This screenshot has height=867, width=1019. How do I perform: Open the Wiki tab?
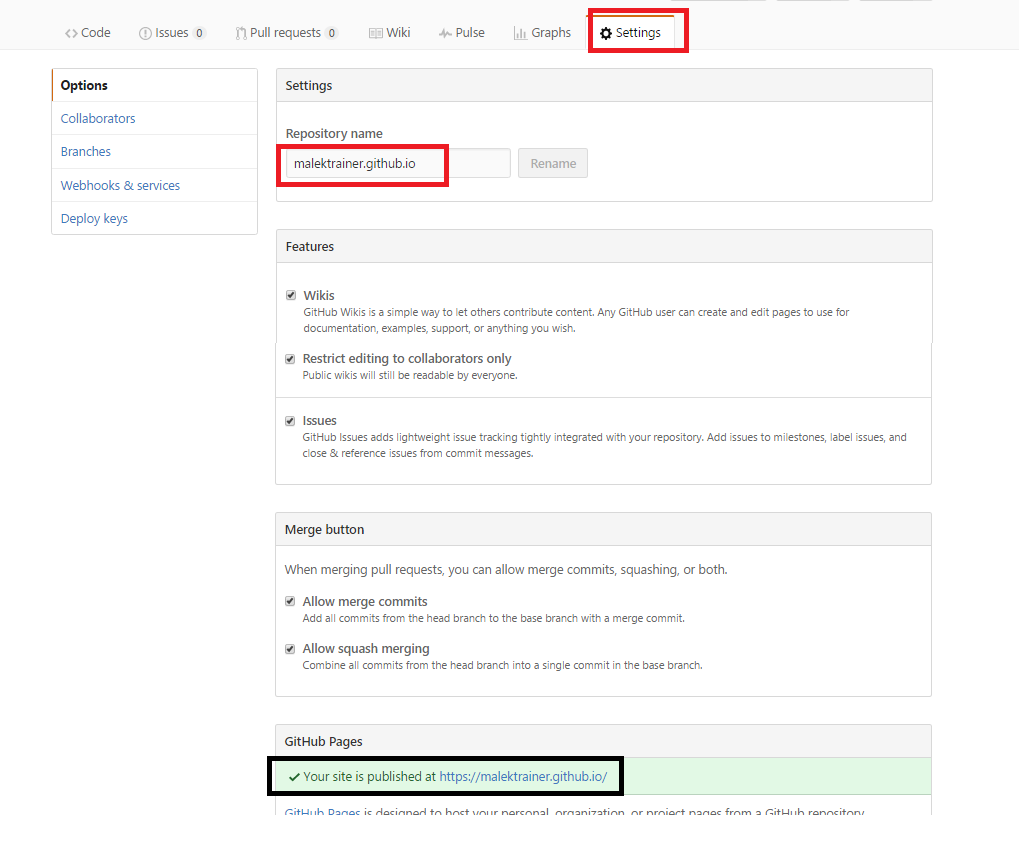click(x=390, y=32)
